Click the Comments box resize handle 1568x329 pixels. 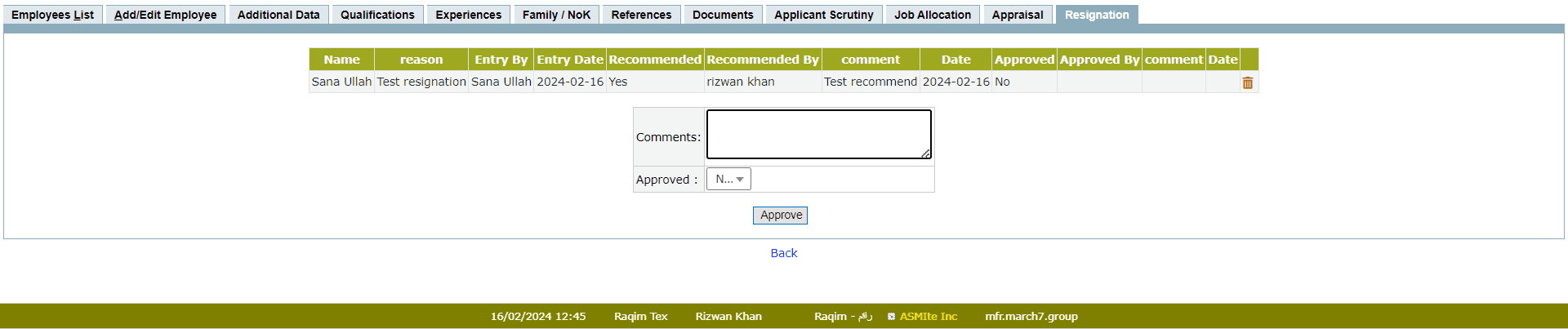pos(925,153)
